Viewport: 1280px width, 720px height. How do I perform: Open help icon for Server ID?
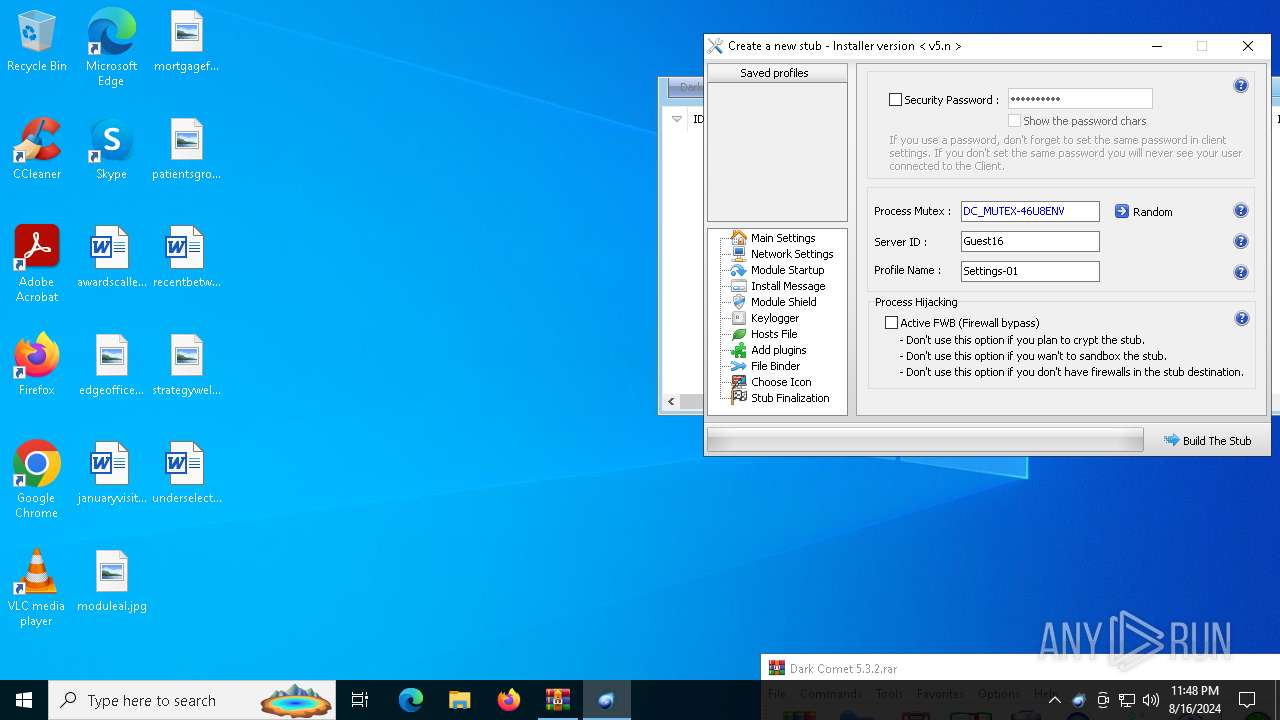(1241, 242)
